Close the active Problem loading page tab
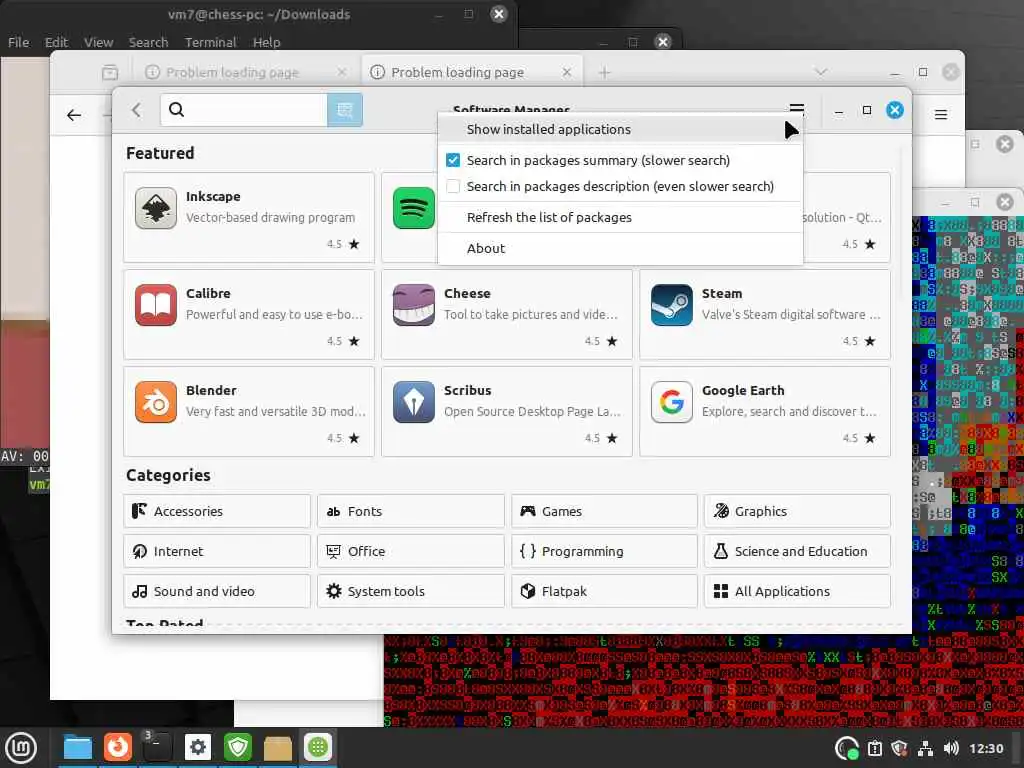This screenshot has width=1024, height=768. 567,72
